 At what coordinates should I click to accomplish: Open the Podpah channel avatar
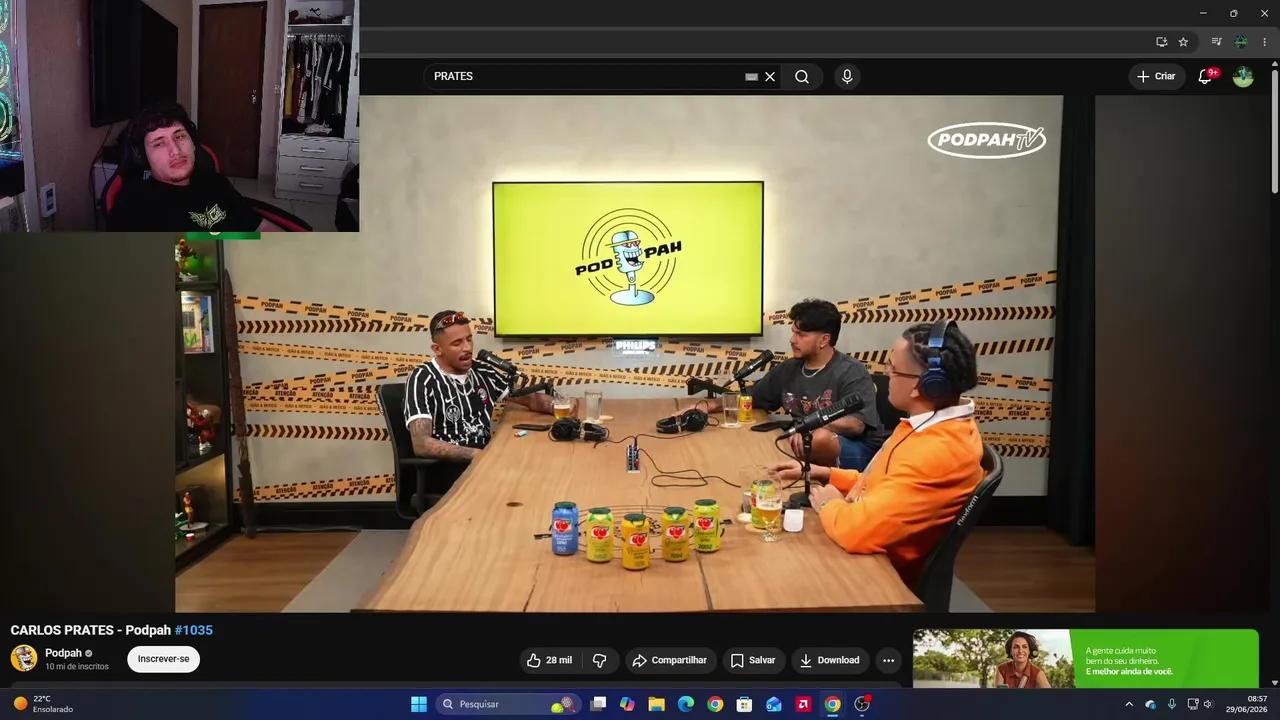pyautogui.click(x=24, y=658)
